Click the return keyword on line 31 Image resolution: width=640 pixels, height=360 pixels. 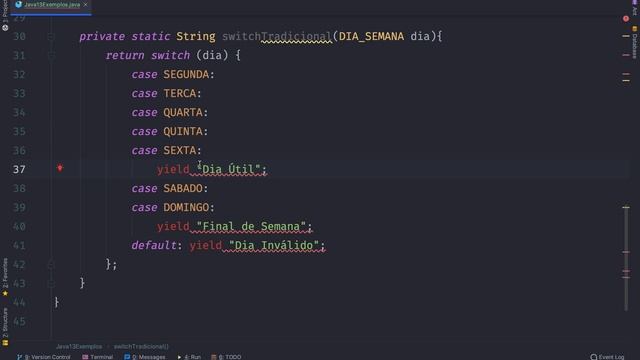[x=125, y=55]
